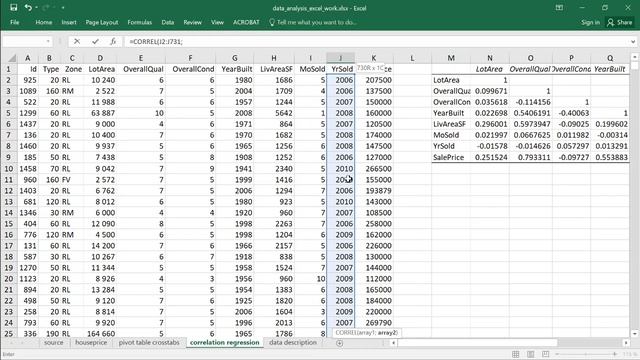
Task: Click the zoom slider in status bar
Action: click(x=586, y=354)
